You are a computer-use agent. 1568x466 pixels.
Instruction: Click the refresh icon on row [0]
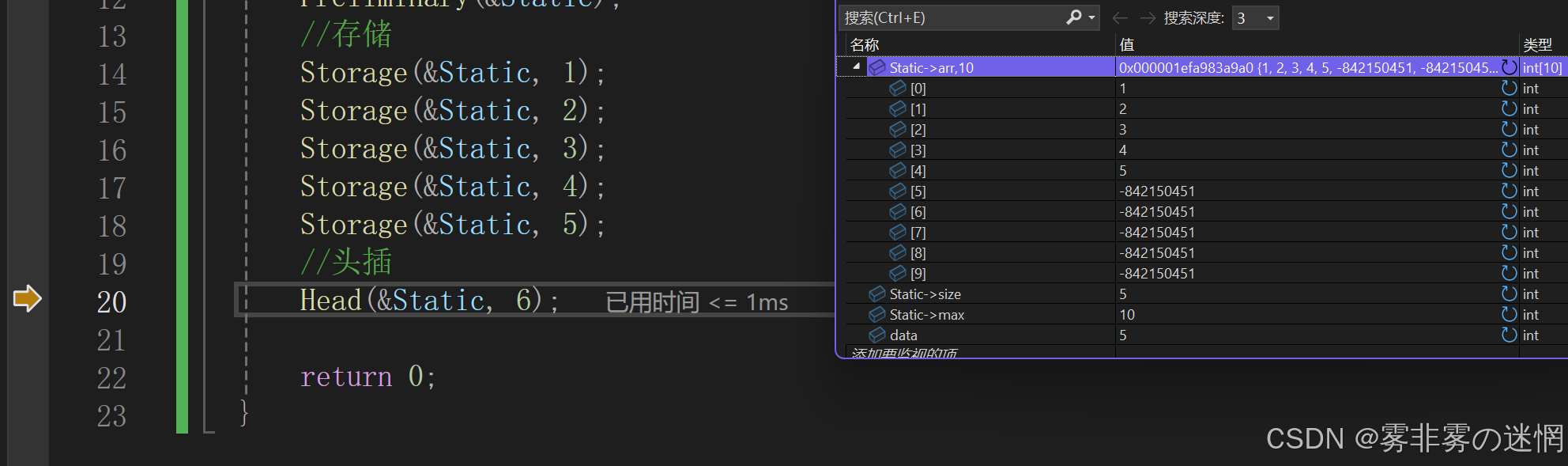(x=1510, y=88)
